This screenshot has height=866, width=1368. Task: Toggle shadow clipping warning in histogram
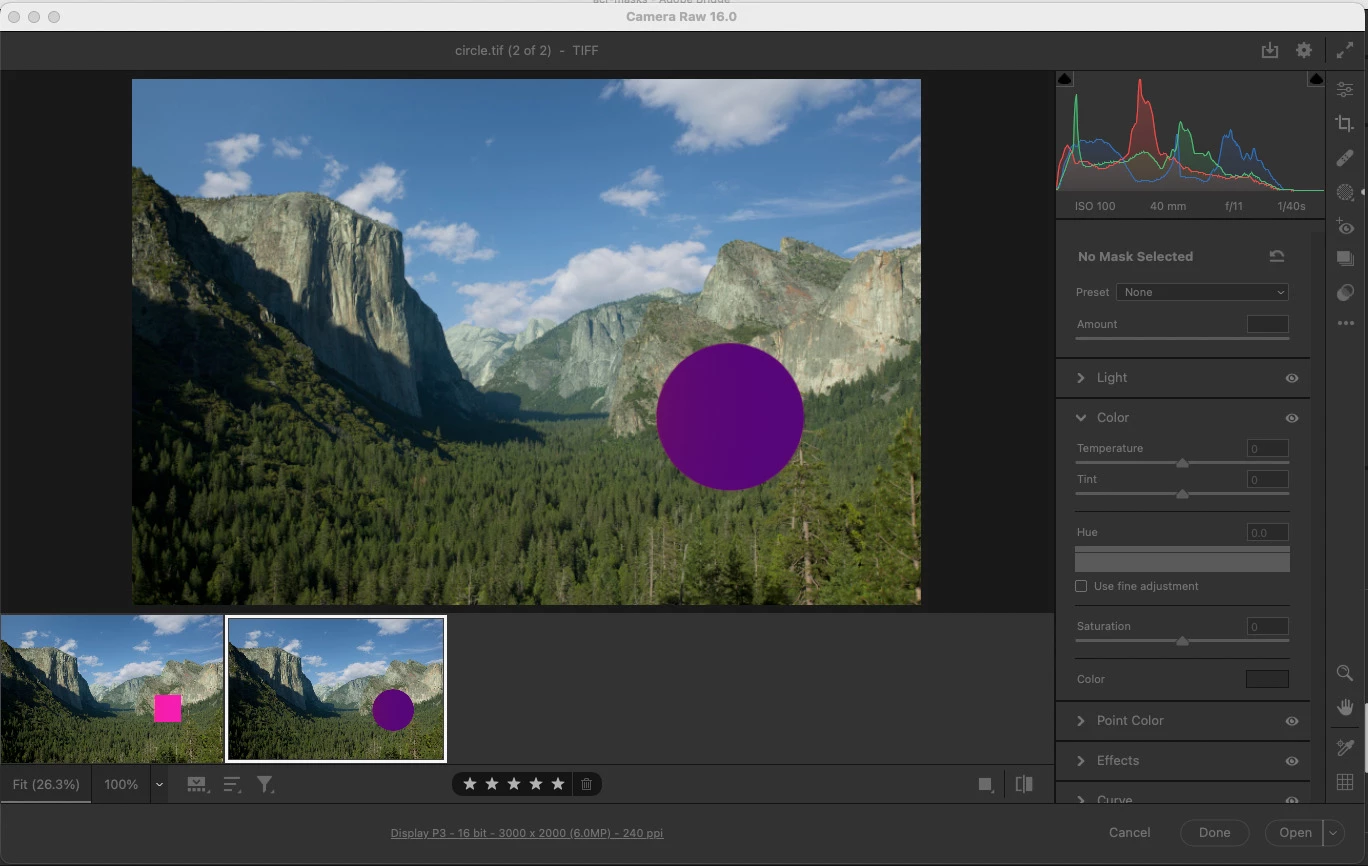click(1065, 79)
